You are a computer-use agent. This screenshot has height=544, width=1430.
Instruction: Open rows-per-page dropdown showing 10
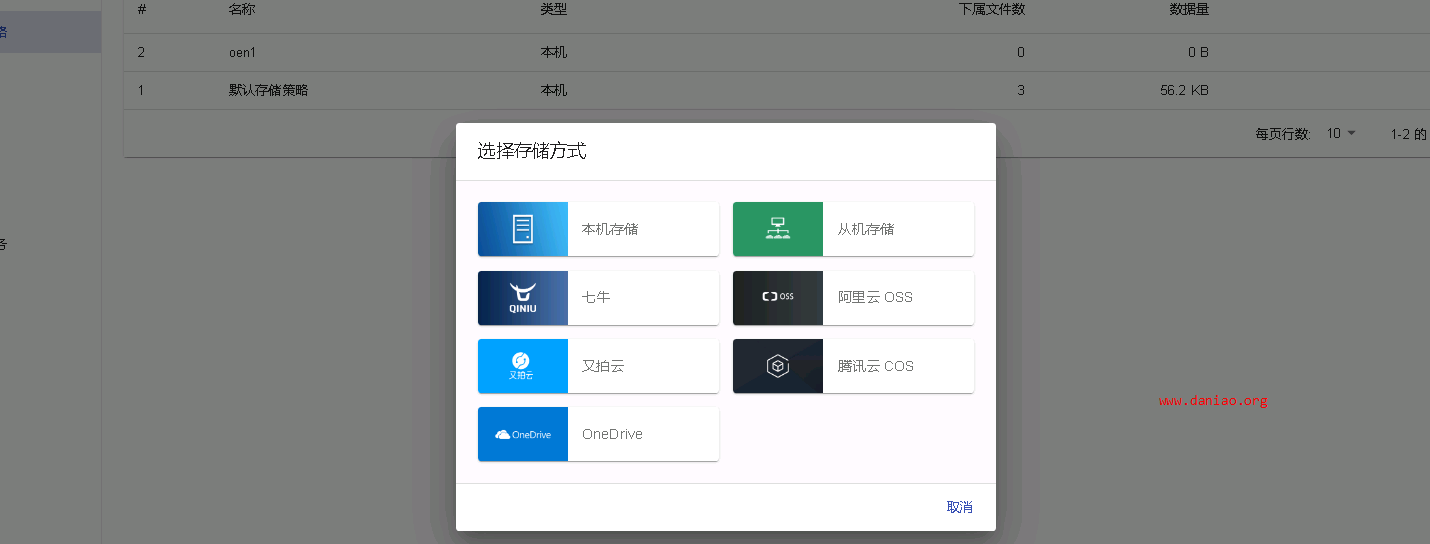1341,133
